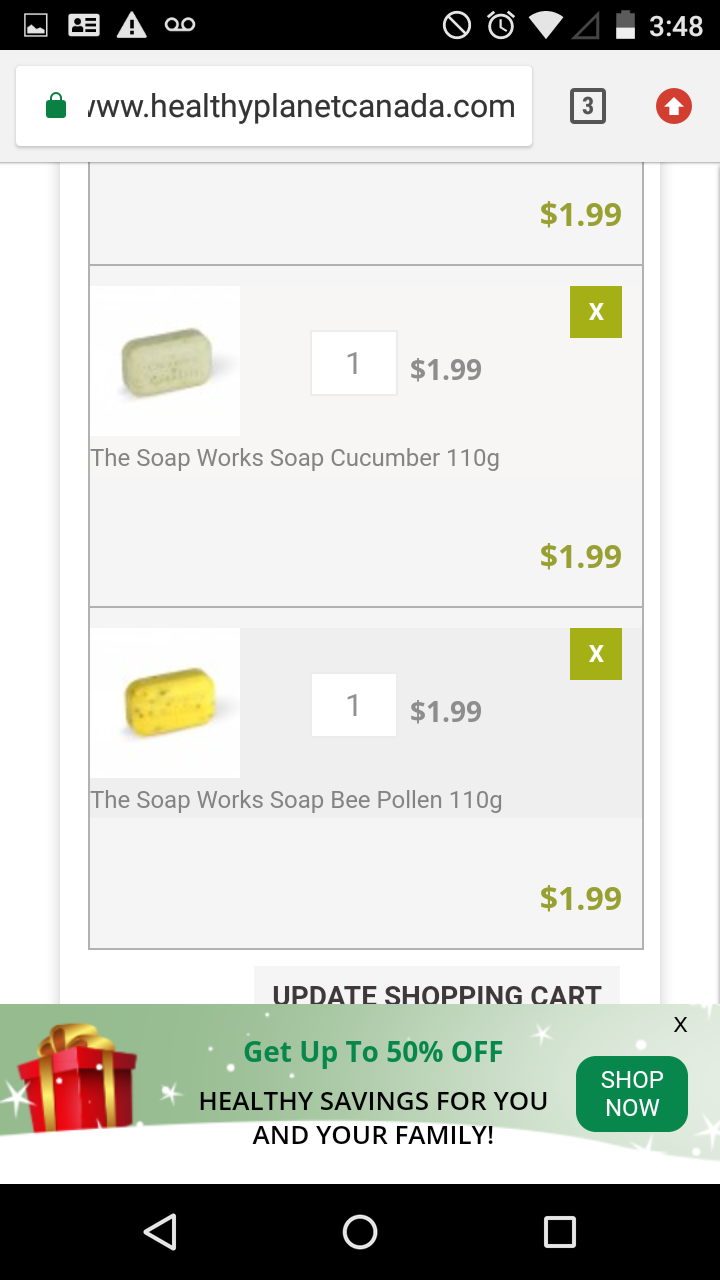Close the 50% OFF promo banner
Screen dimensions: 720x1280
(x=680, y=1024)
